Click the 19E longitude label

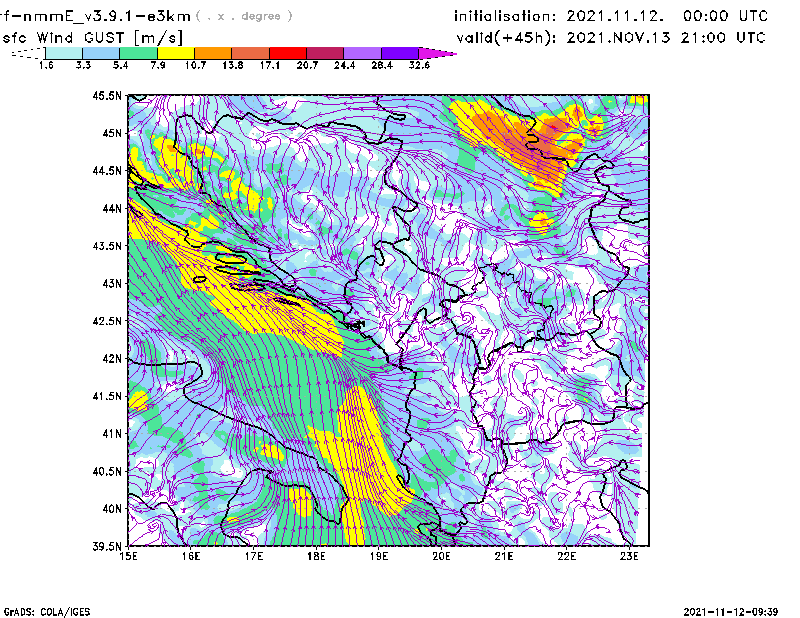click(379, 556)
